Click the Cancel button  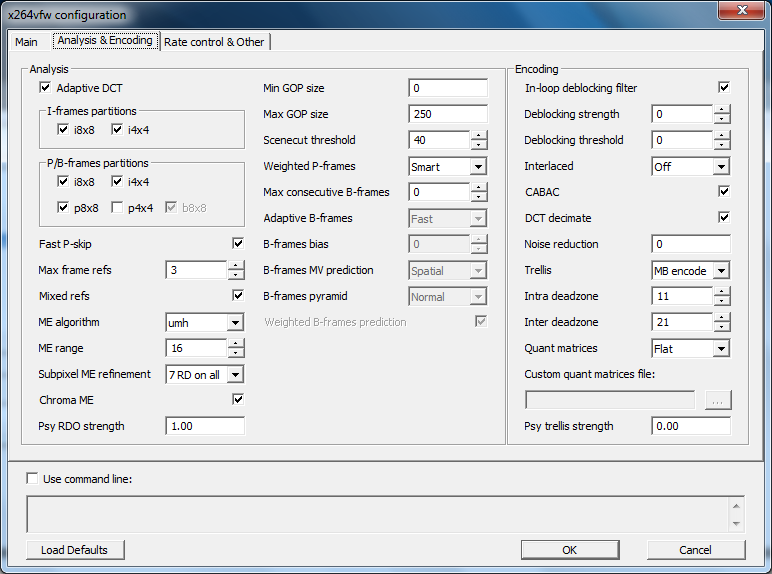696,550
